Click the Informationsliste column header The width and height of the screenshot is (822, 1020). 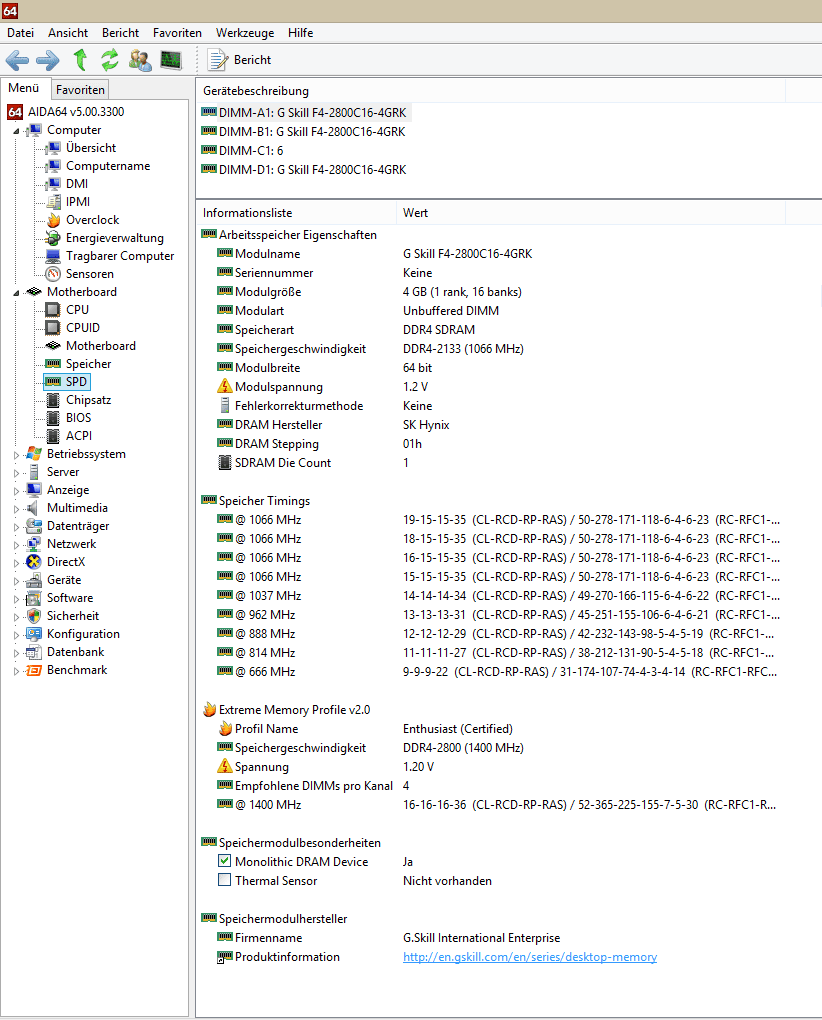(296, 213)
